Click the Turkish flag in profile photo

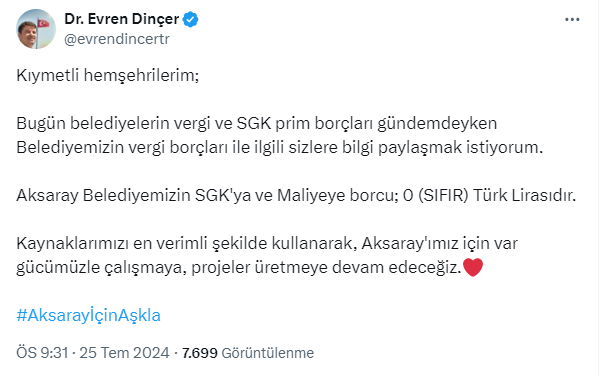click(43, 23)
